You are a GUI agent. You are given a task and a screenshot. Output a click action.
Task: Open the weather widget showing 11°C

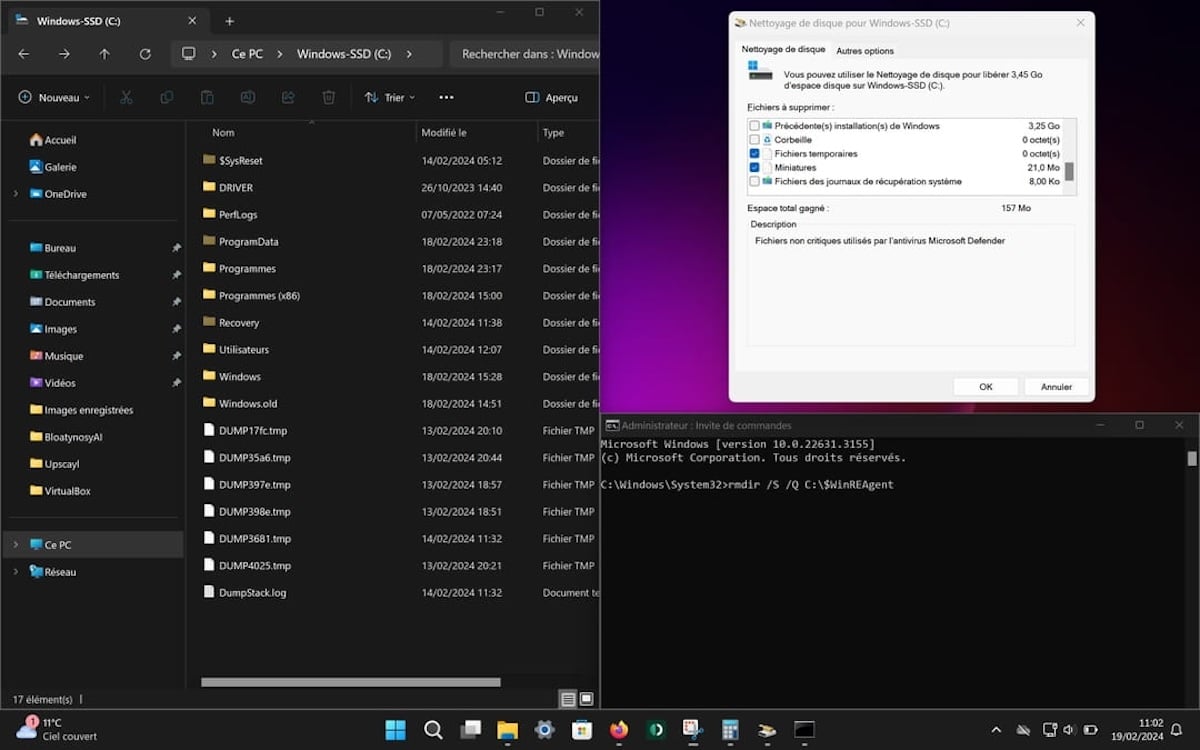tap(57, 729)
